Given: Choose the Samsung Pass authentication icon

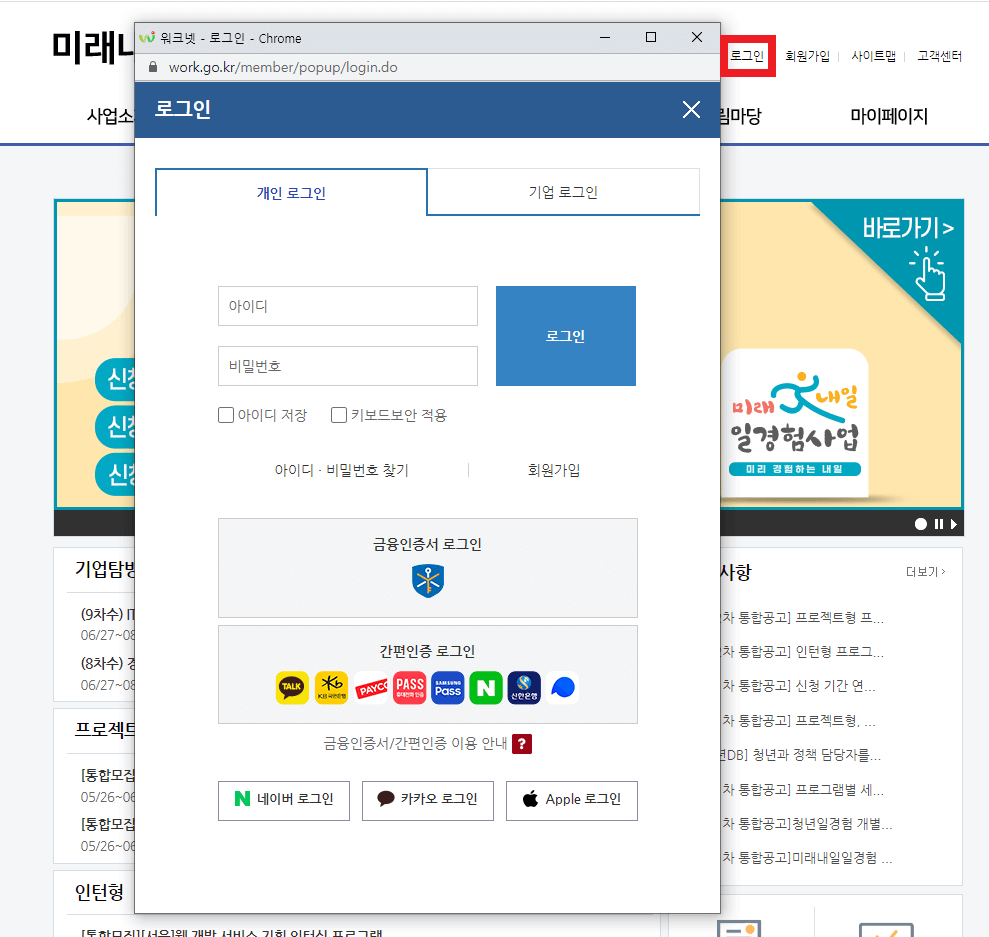Looking at the screenshot, I should pos(447,688).
